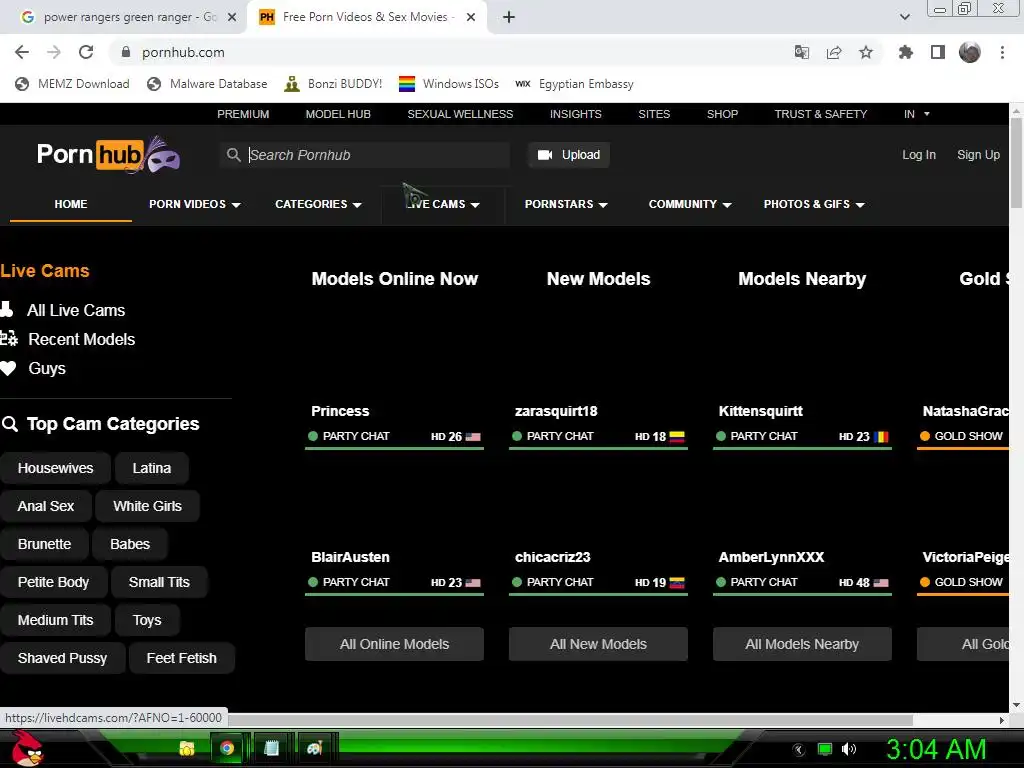Open the Chrome profile avatar
Image resolution: width=1024 pixels, height=768 pixels.
coord(970,52)
